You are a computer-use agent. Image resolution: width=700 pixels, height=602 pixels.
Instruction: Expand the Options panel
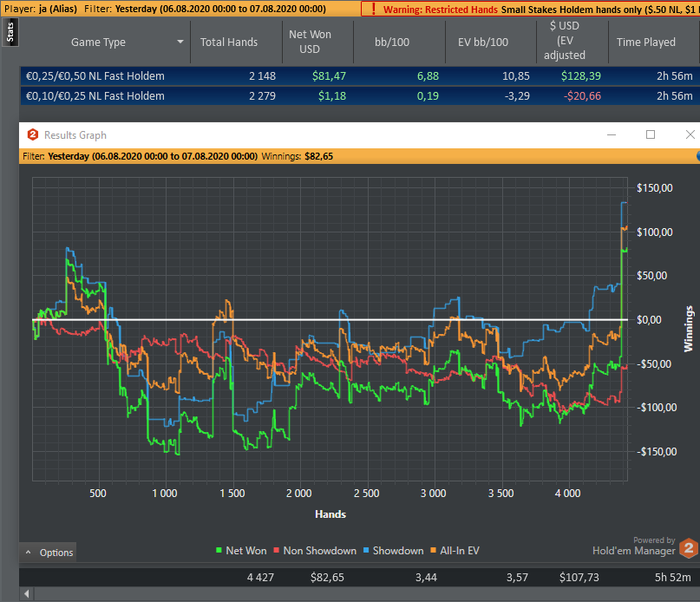pyautogui.click(x=48, y=552)
